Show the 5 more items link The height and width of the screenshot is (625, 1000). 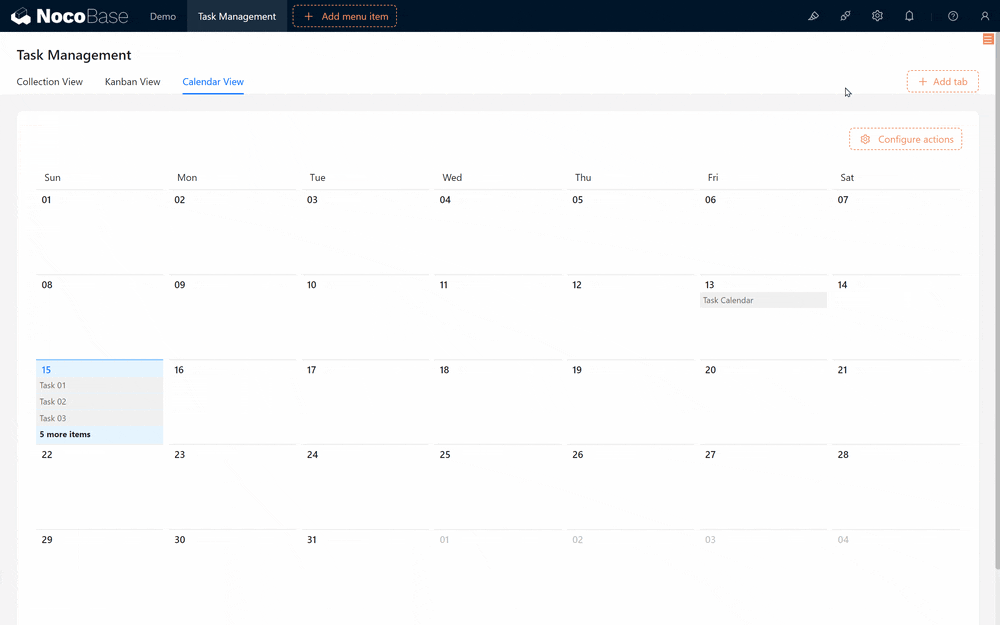(x=65, y=434)
